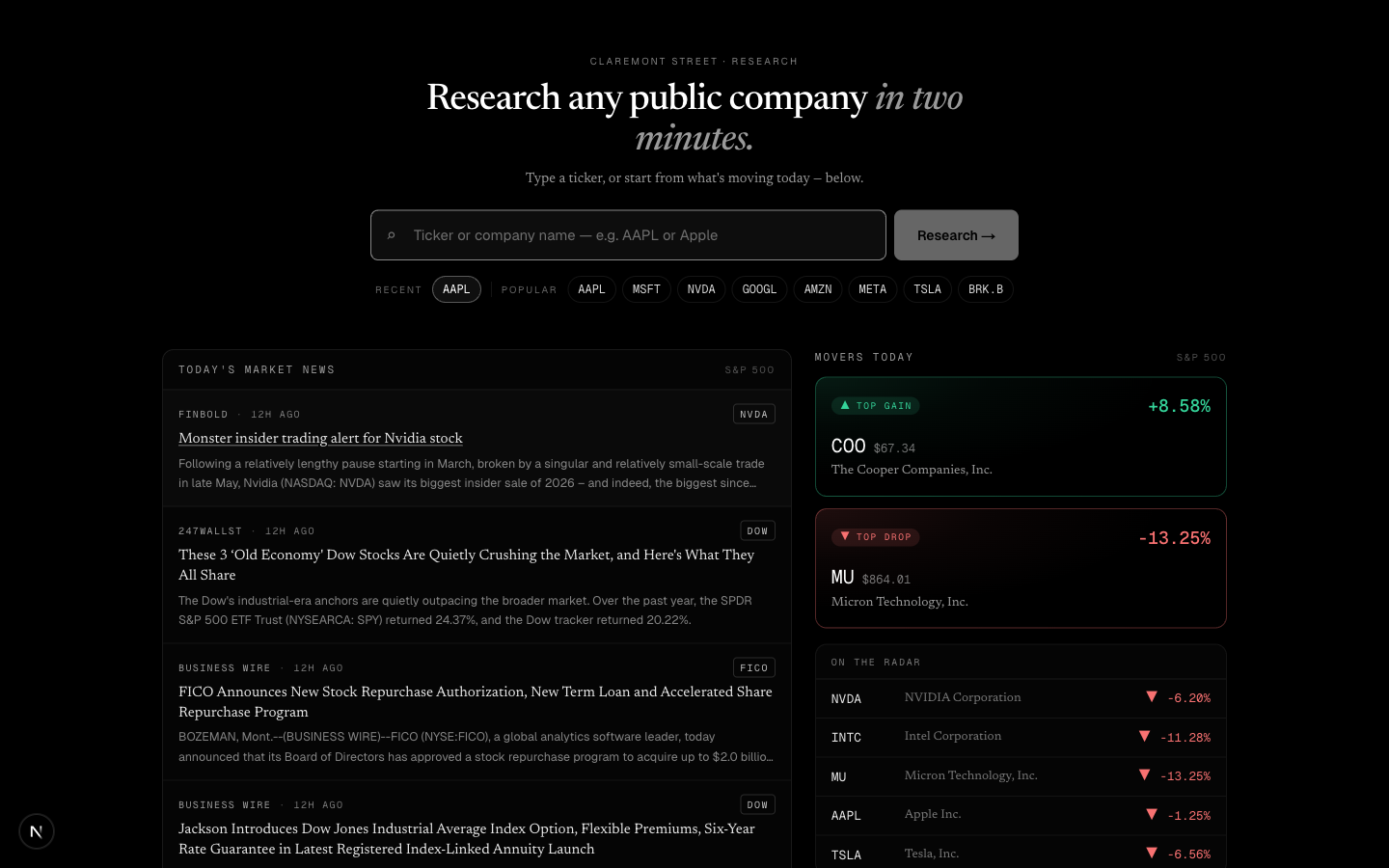Click the red down arrow in NVDA radar row
The height and width of the screenshot is (868, 1389).
[x=1152, y=696]
